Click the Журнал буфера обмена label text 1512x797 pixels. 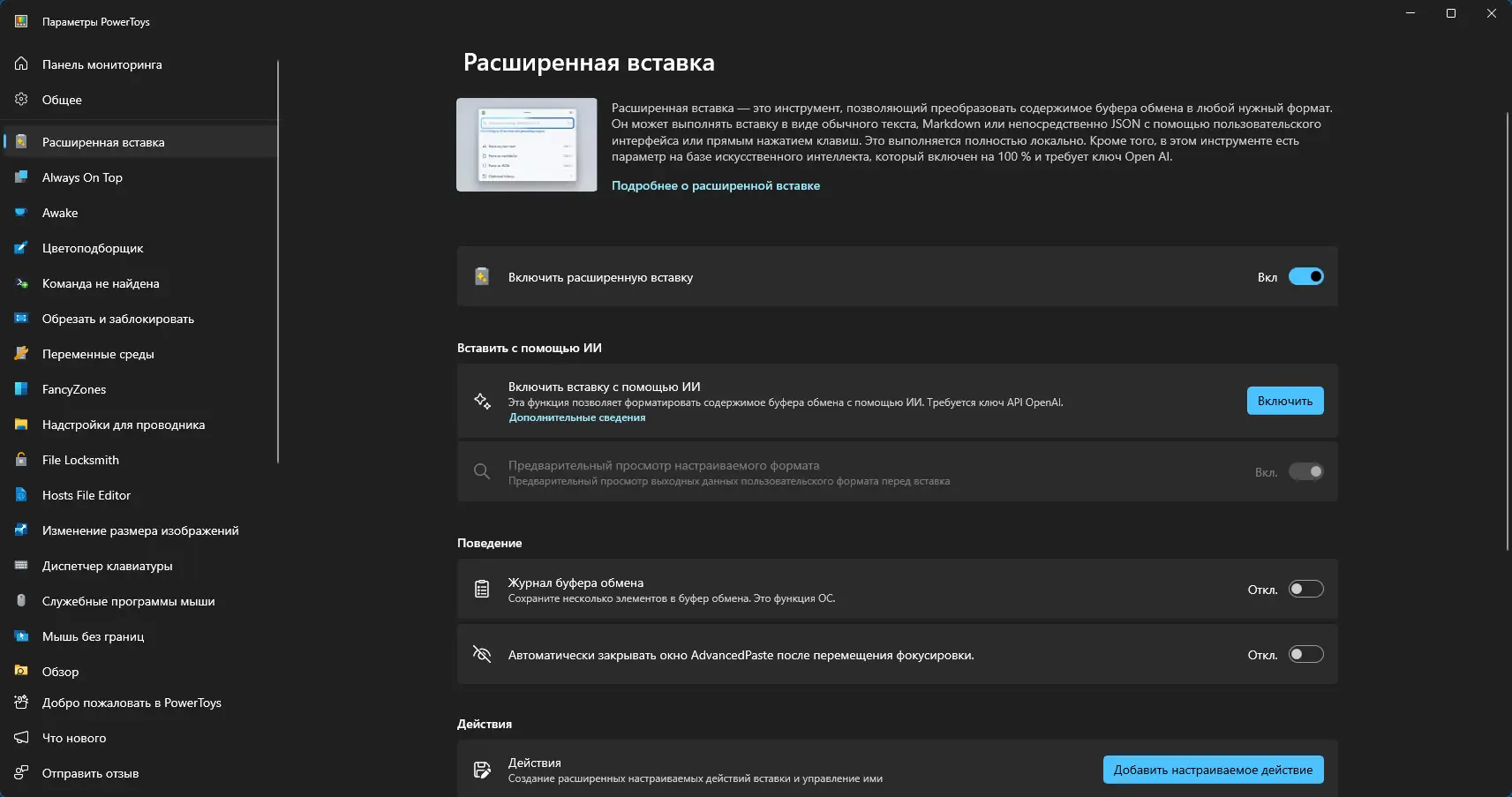tap(575, 583)
